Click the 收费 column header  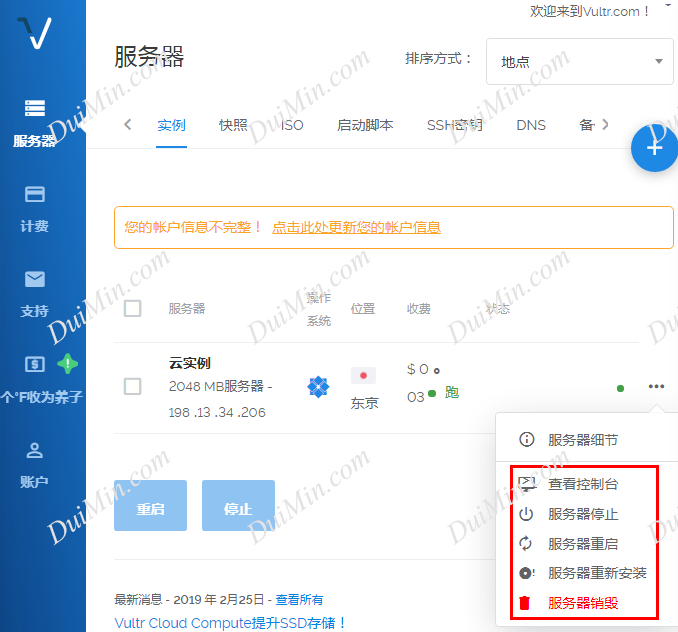pyautogui.click(x=419, y=309)
